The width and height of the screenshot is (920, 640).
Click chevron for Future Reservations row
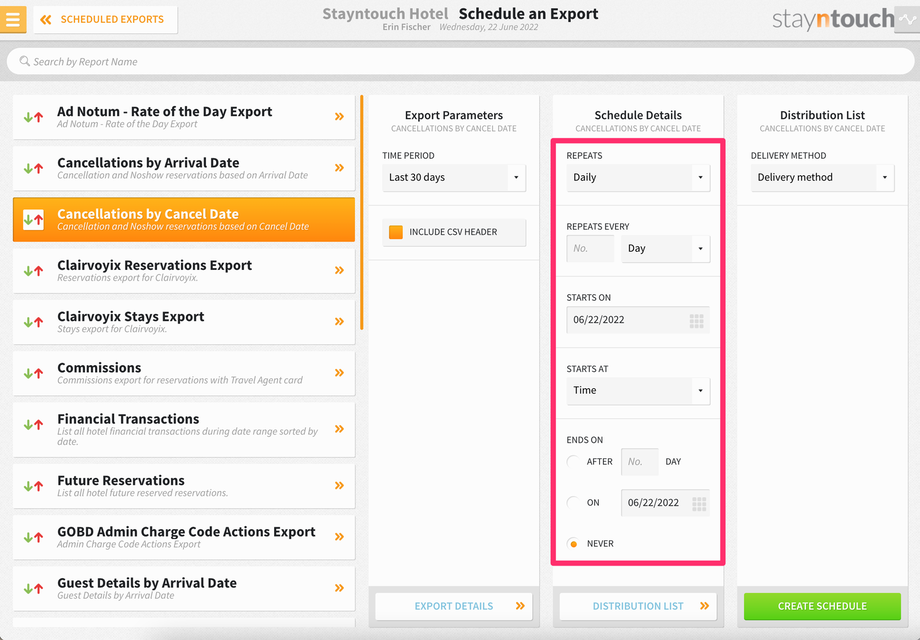coord(339,485)
